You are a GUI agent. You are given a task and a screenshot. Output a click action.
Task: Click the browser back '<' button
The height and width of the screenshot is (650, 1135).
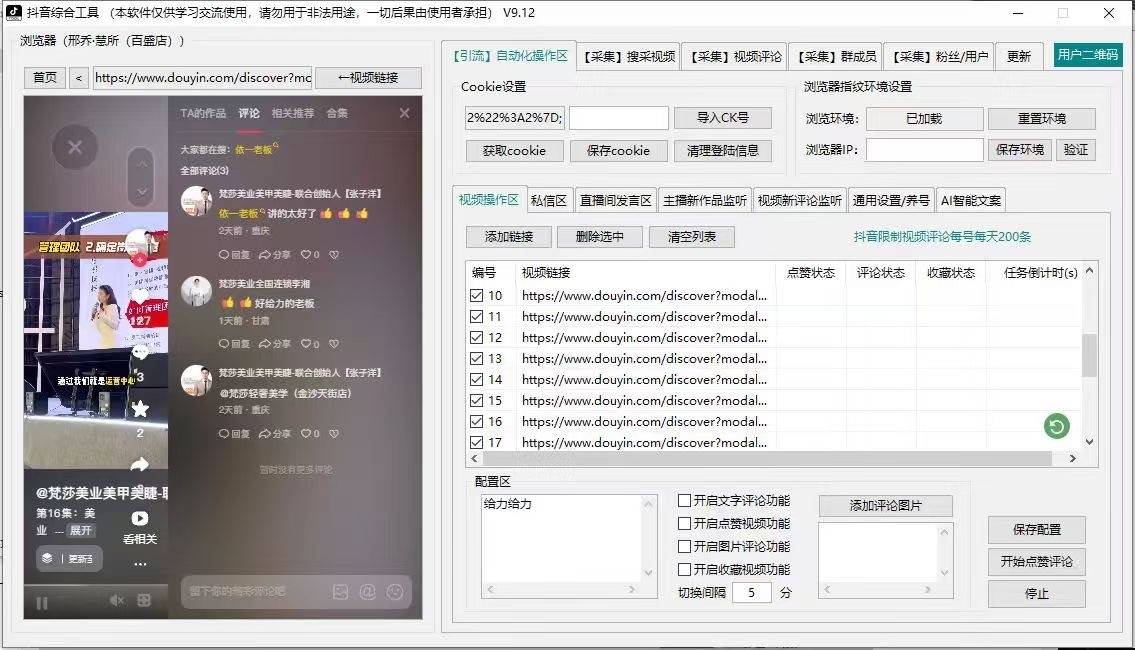coord(78,78)
